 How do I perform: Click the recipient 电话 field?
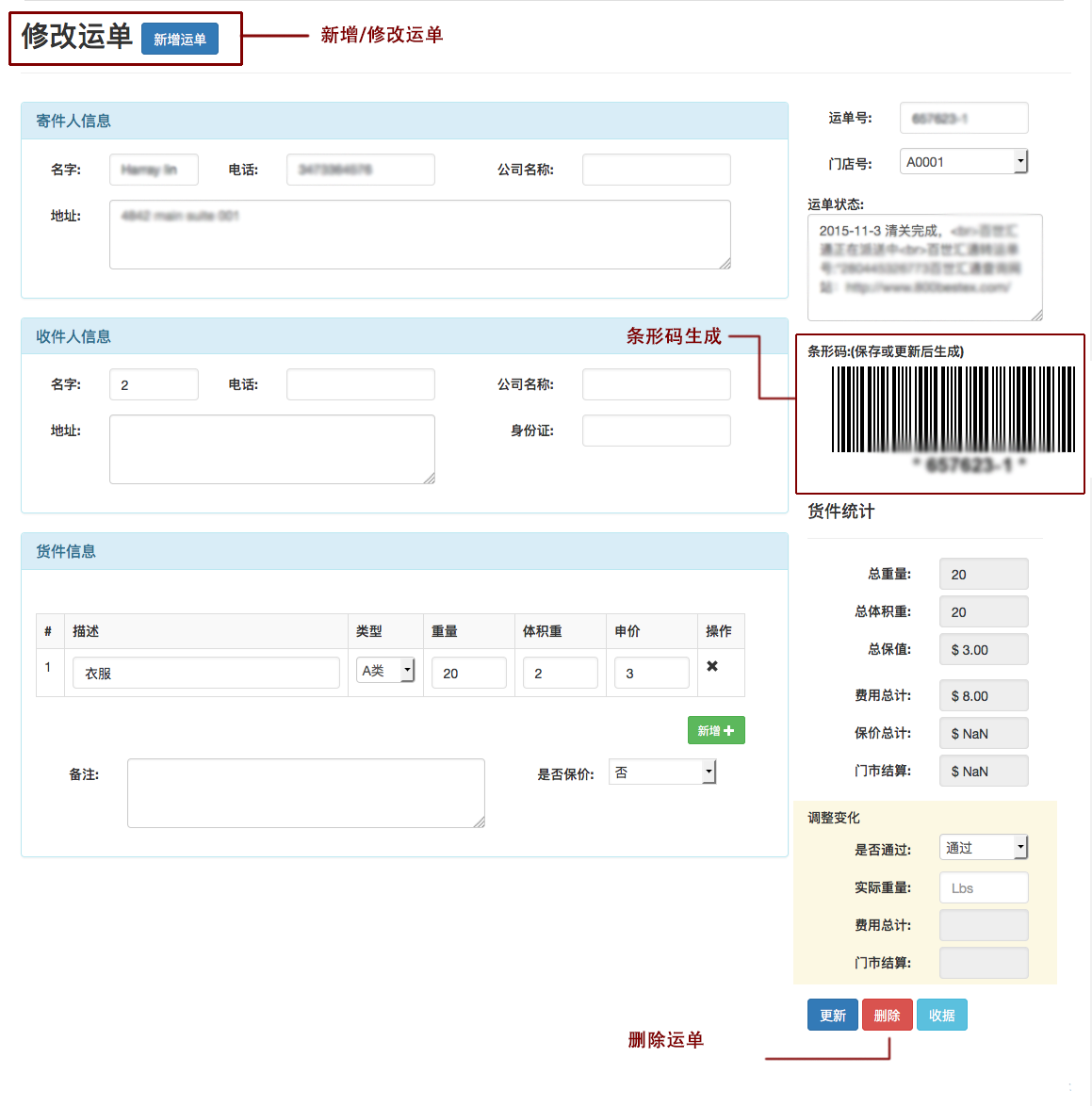pos(360,384)
